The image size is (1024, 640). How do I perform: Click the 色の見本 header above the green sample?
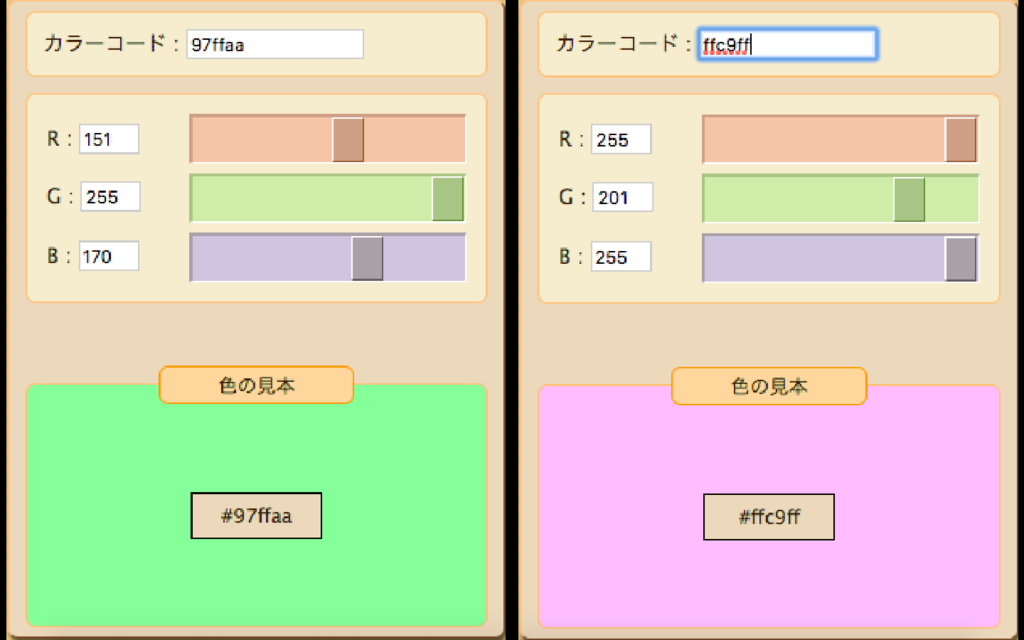pos(257,385)
